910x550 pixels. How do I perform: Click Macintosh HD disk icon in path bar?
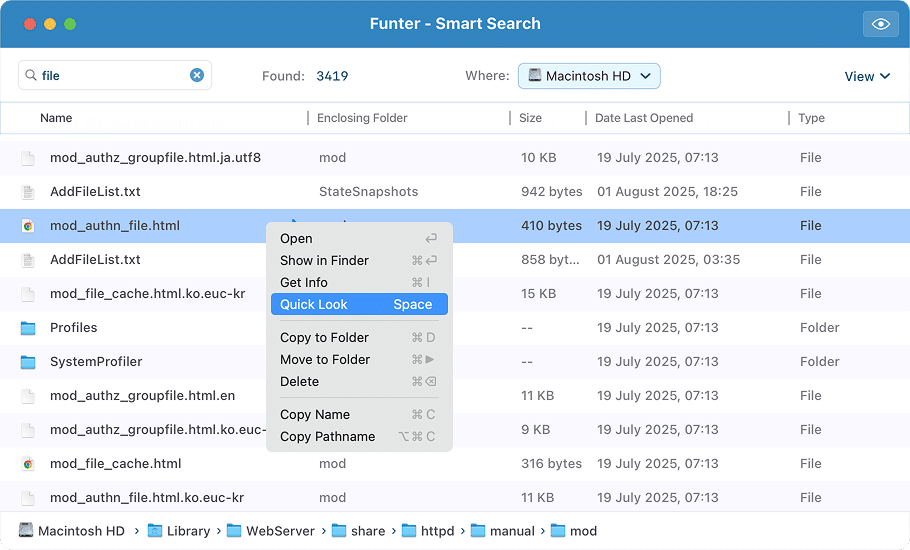(26, 530)
